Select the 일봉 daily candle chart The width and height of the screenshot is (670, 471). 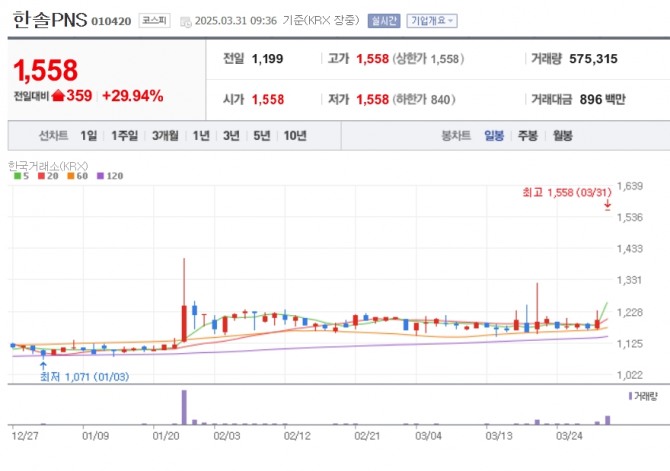pyautogui.click(x=494, y=136)
